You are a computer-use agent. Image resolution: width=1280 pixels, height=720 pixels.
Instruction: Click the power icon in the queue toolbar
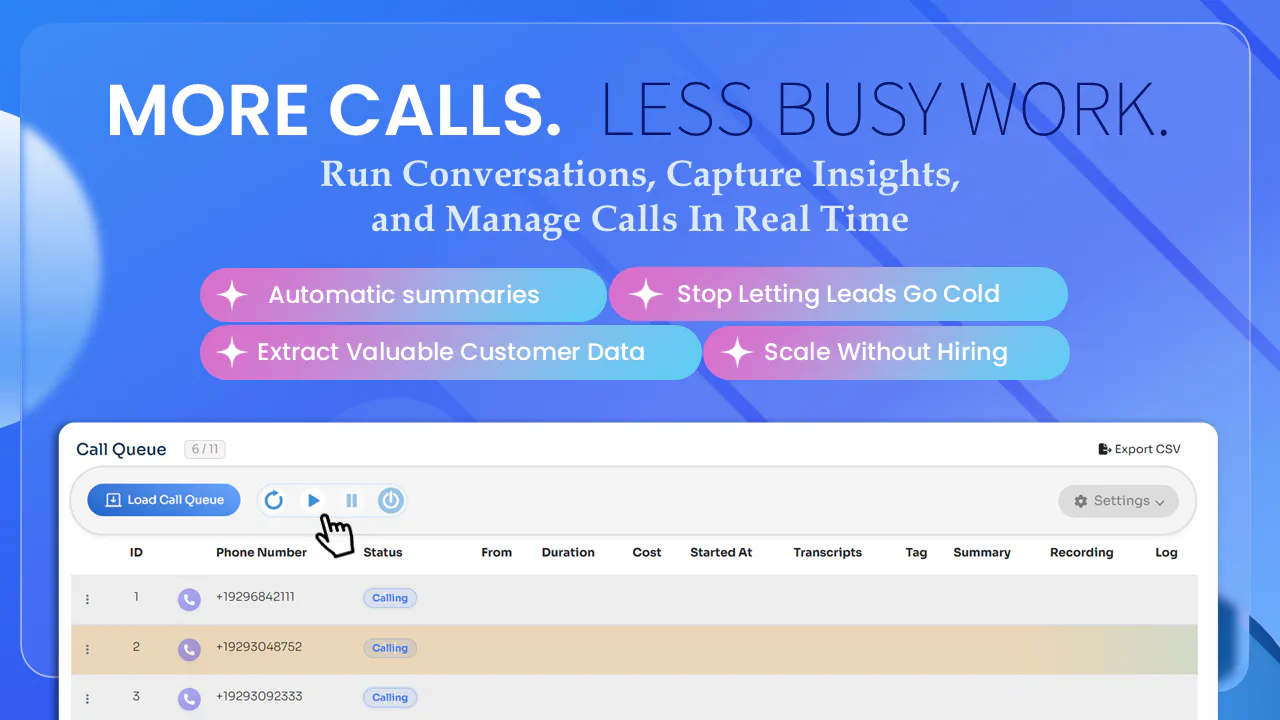[391, 500]
